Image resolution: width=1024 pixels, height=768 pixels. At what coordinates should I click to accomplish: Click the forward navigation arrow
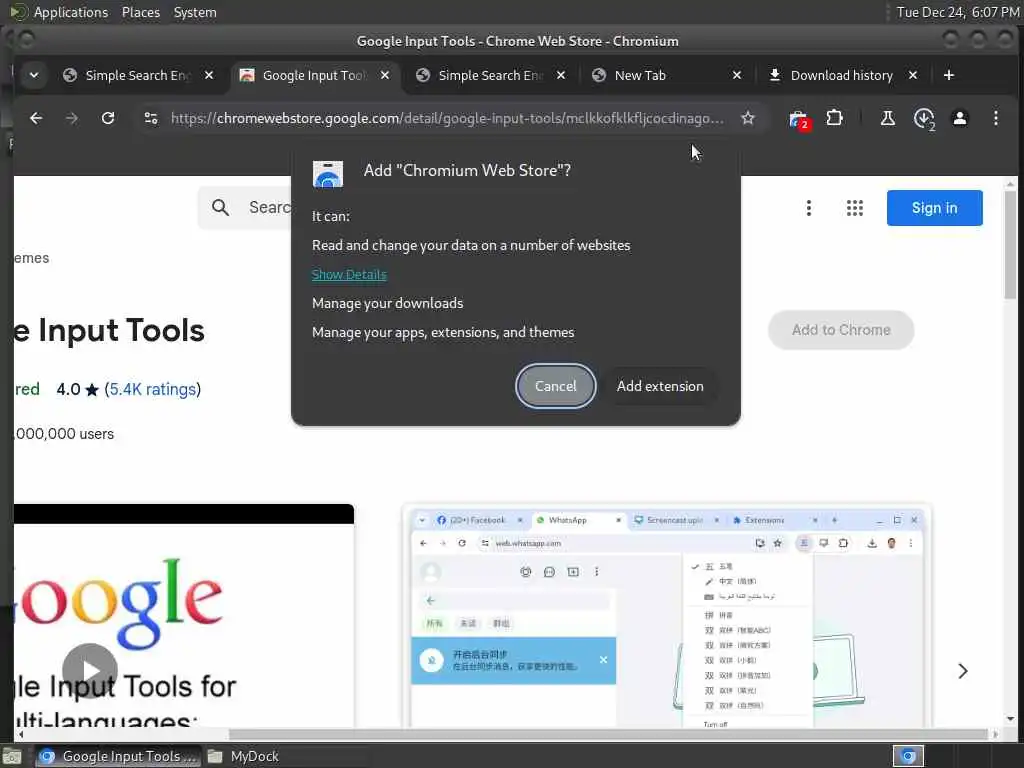[72, 118]
